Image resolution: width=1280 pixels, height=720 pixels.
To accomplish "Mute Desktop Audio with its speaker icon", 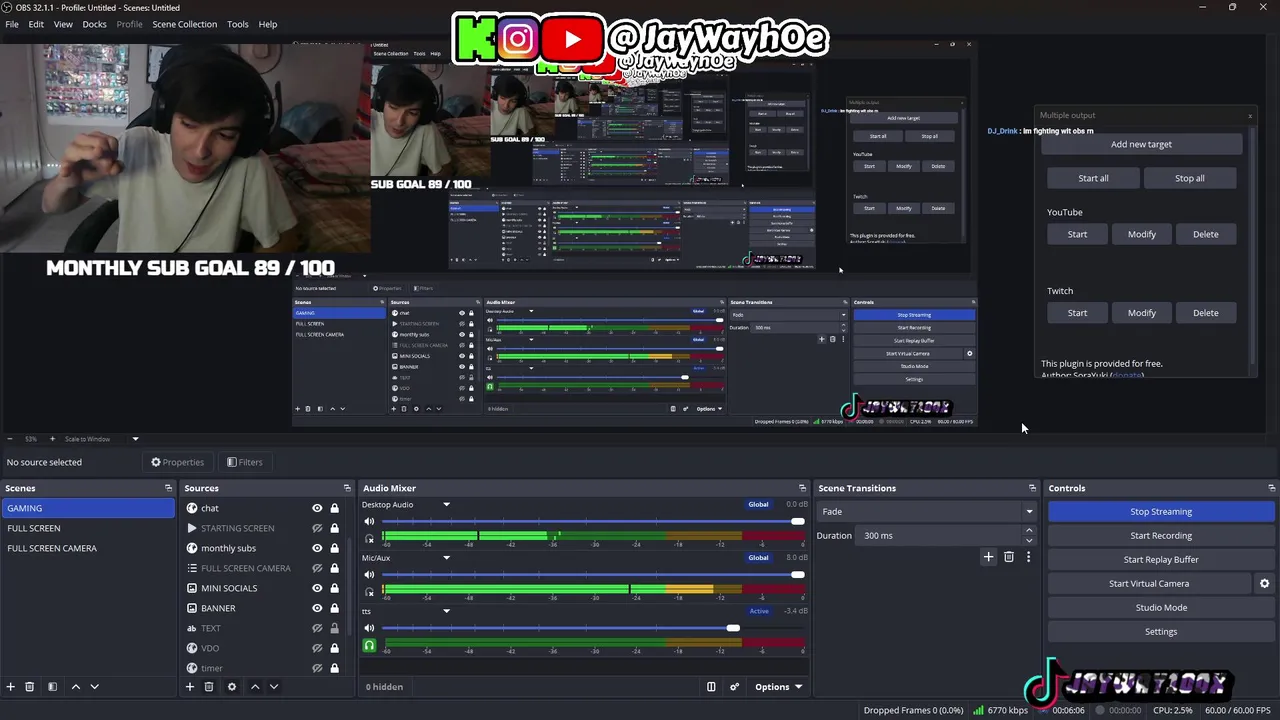I will 369,522.
